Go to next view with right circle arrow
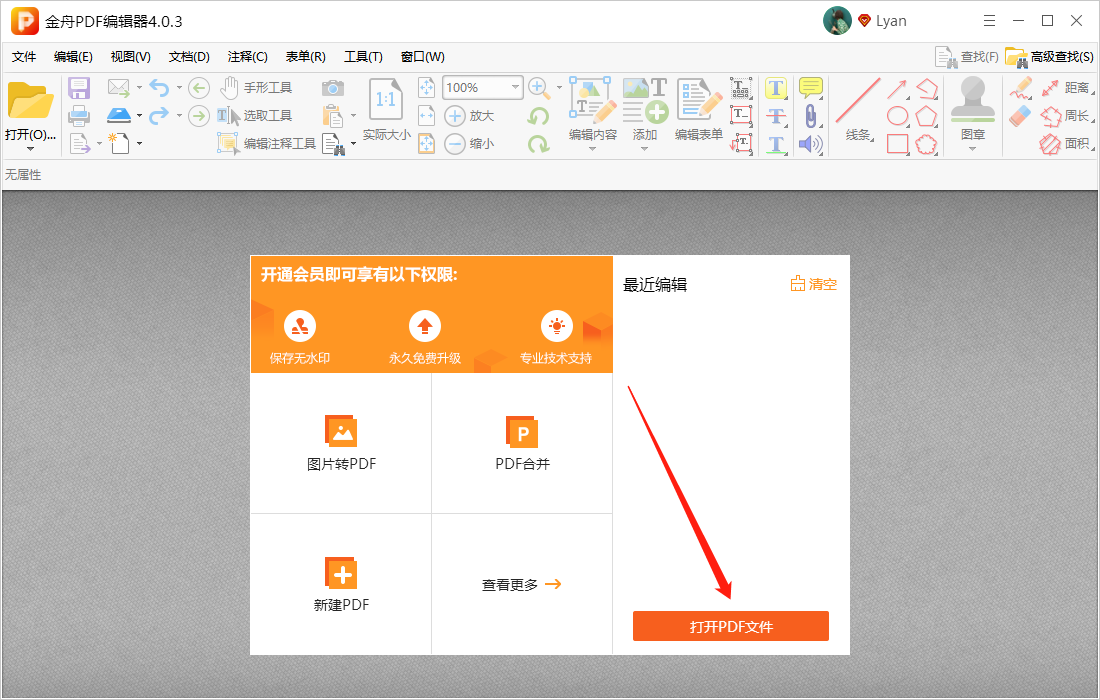Image resolution: width=1100 pixels, height=700 pixels. pos(199,116)
